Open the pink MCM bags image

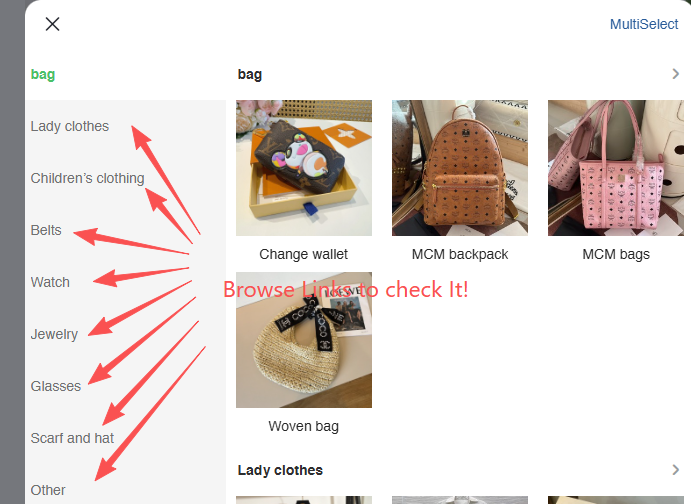pyautogui.click(x=616, y=168)
